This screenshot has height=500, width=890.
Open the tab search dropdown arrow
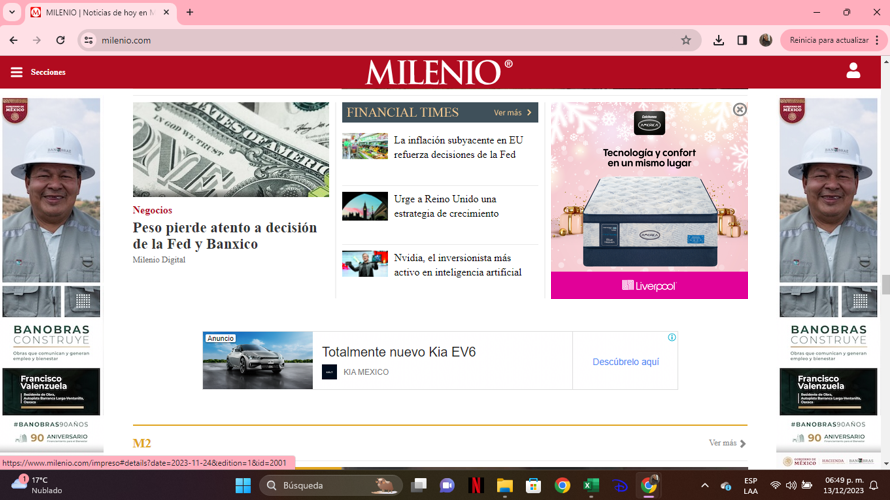pyautogui.click(x=12, y=12)
